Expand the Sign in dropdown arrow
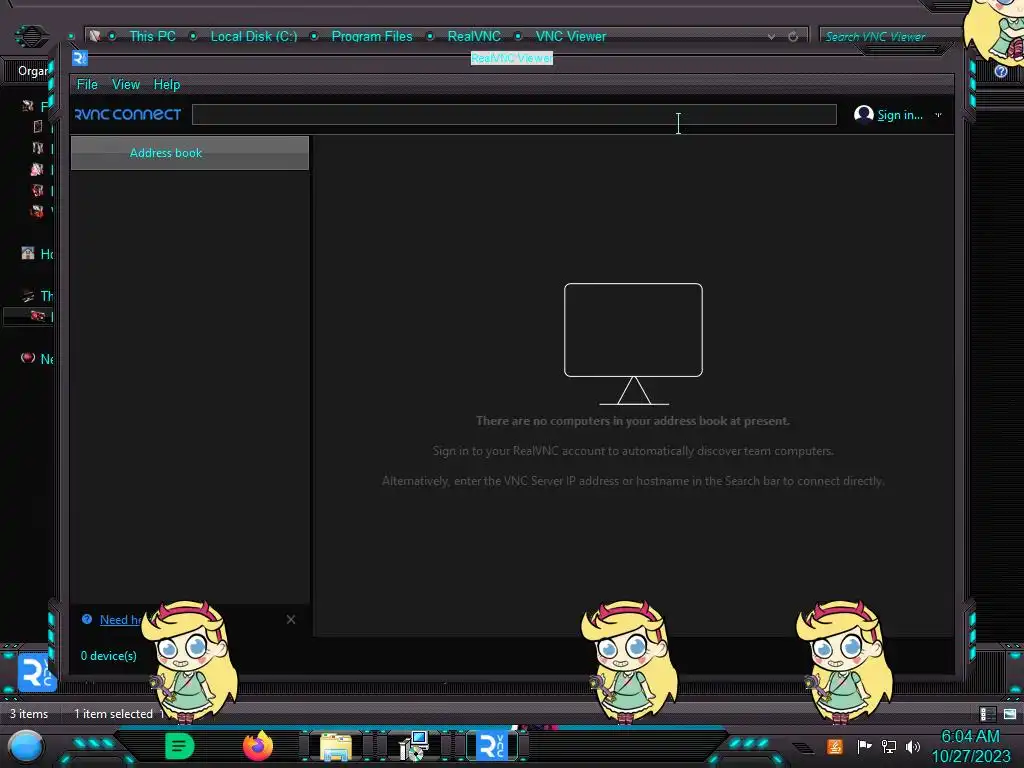Screen dimensions: 1024x768 click(938, 115)
